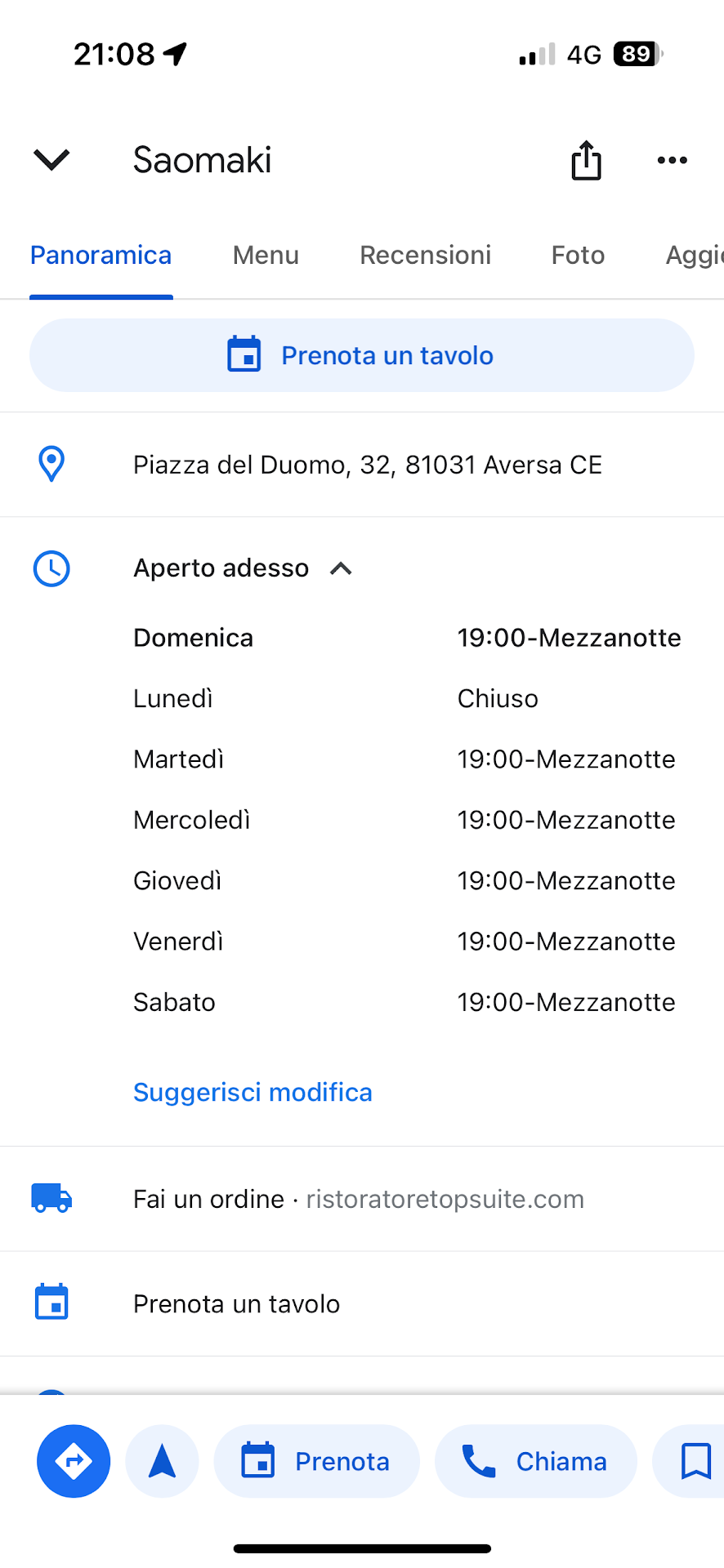724x1568 pixels.
Task: Tap the blue directions icon button
Action: click(74, 1461)
